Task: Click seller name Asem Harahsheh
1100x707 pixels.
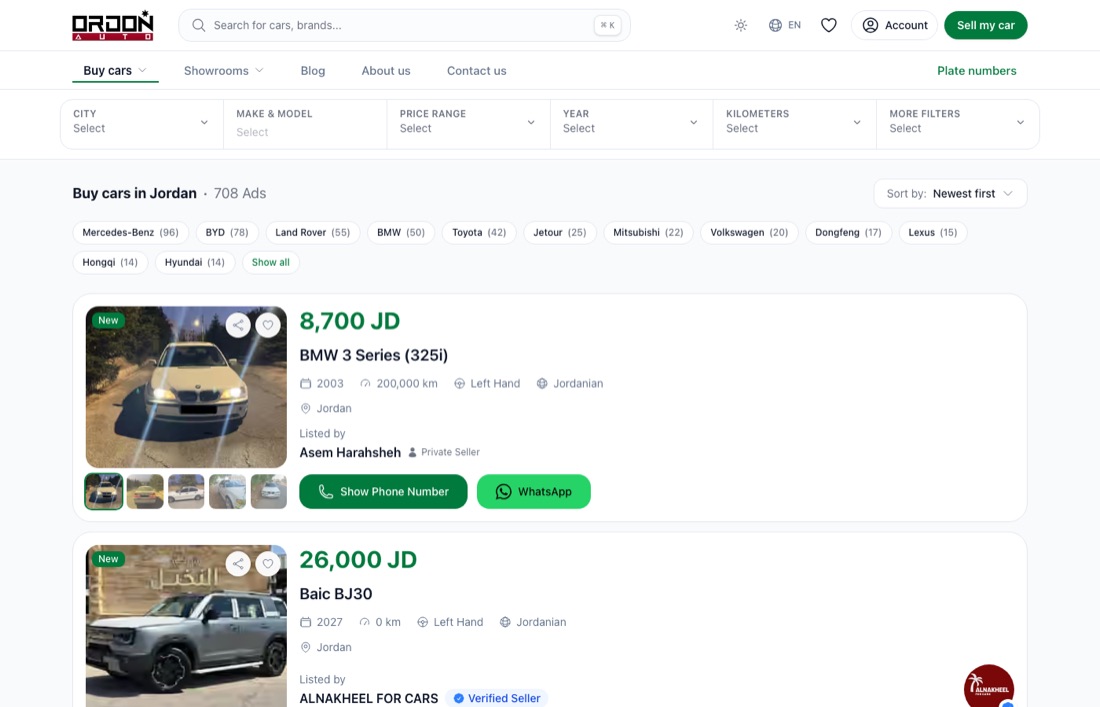Action: (x=350, y=452)
